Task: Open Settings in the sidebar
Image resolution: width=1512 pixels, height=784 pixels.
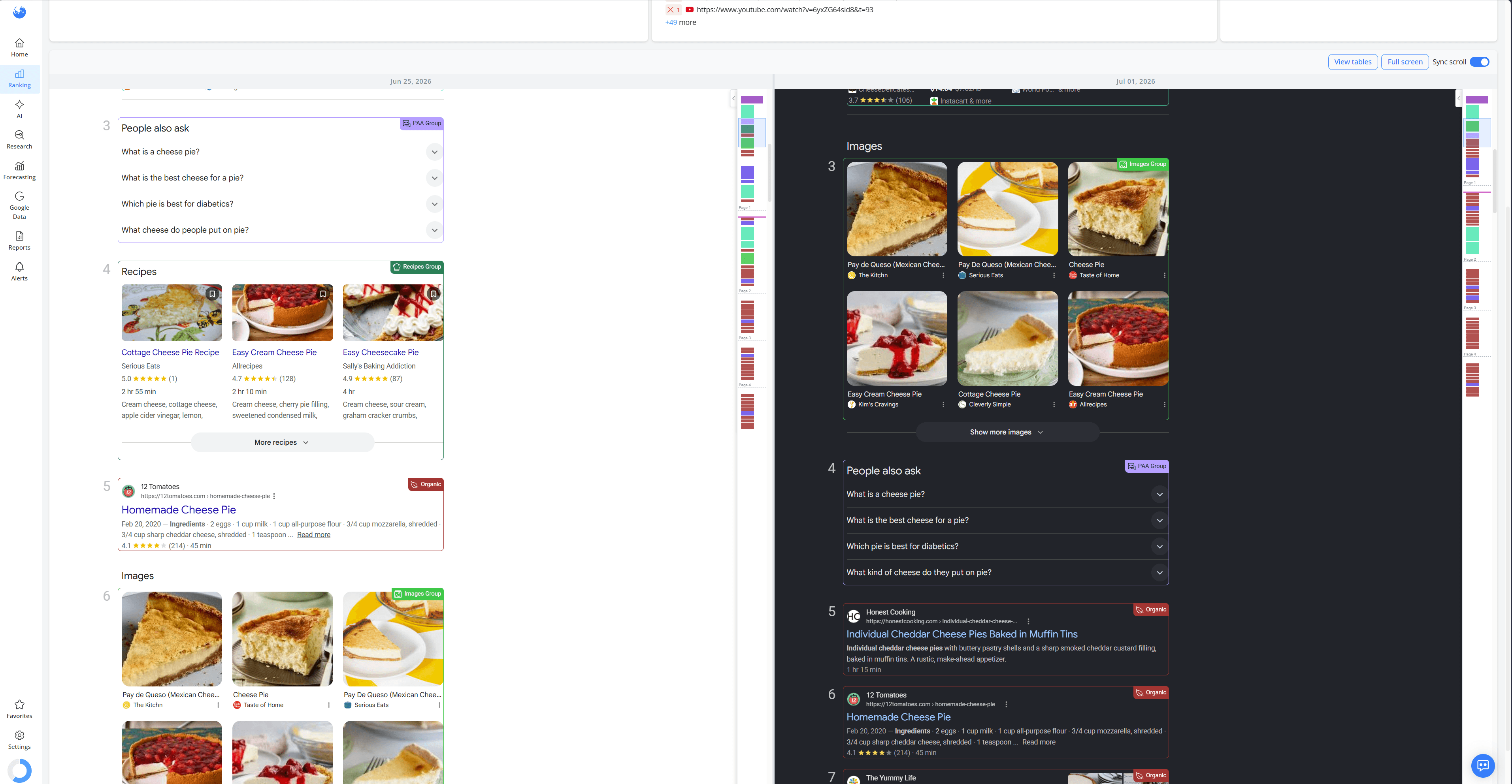Action: click(x=19, y=740)
